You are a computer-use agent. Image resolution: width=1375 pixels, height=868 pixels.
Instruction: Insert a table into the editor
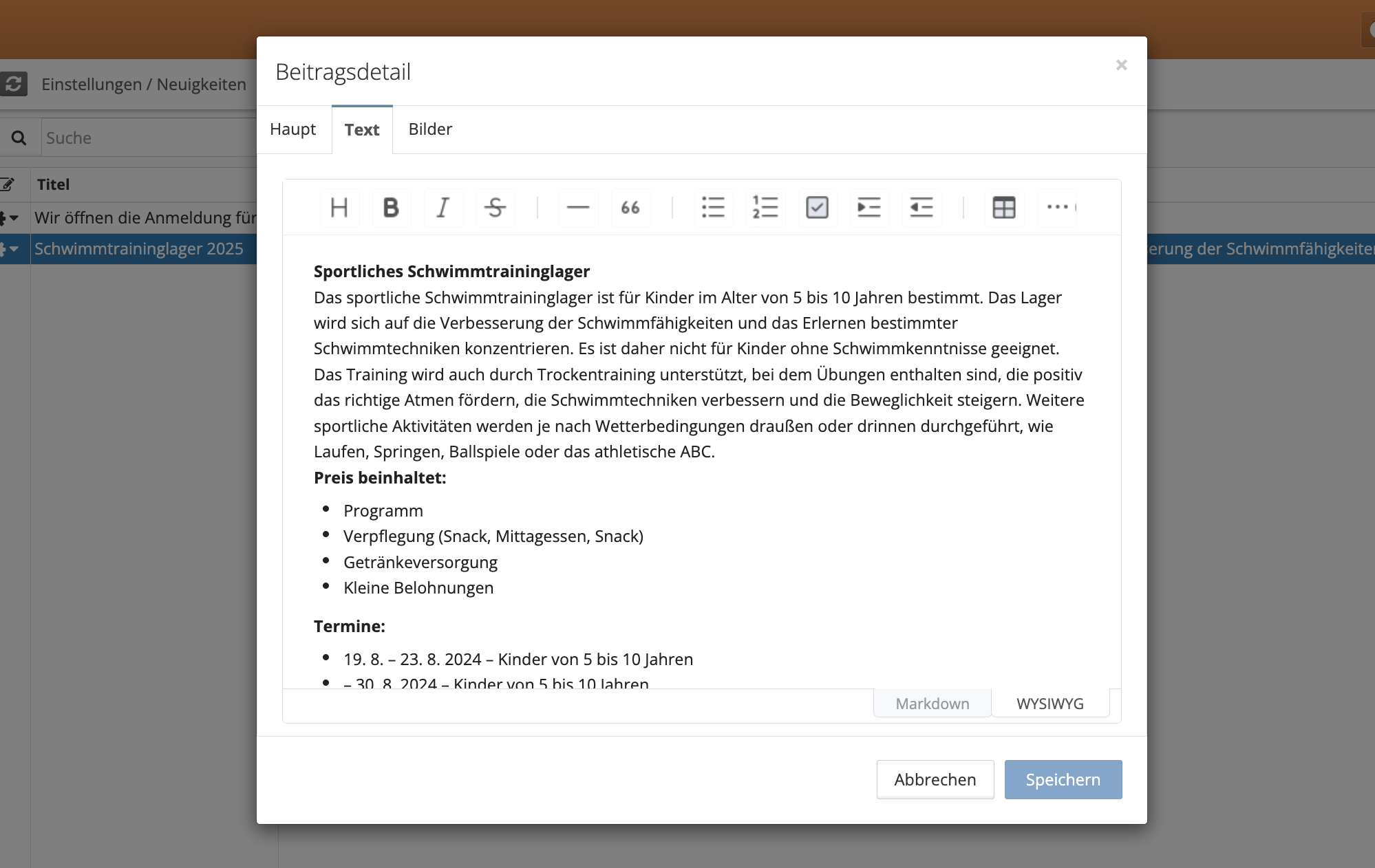(x=1004, y=207)
